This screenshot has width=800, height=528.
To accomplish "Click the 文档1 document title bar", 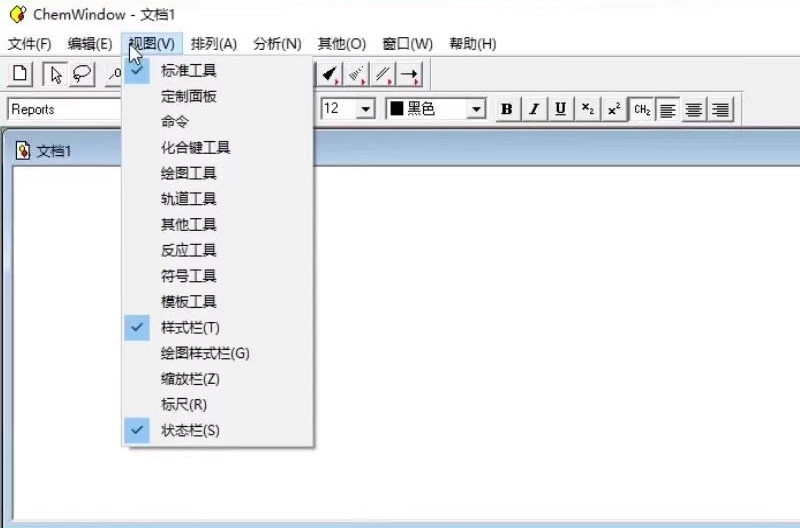I will (x=403, y=150).
